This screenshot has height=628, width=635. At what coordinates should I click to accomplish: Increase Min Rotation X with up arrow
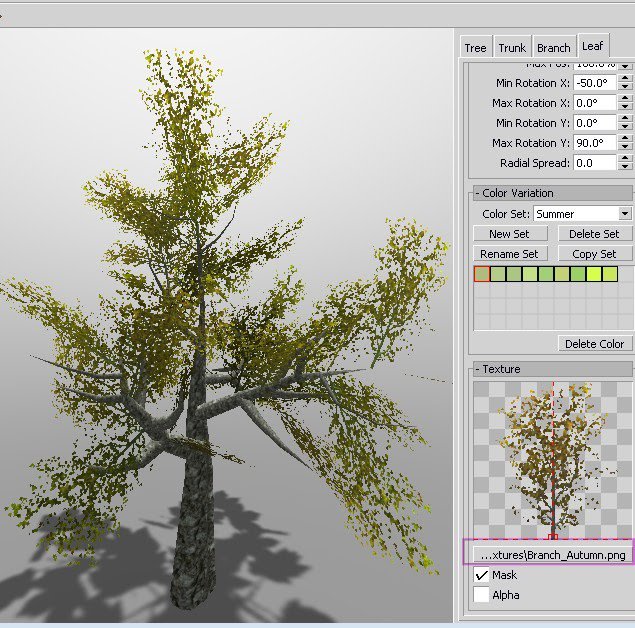[626, 79]
